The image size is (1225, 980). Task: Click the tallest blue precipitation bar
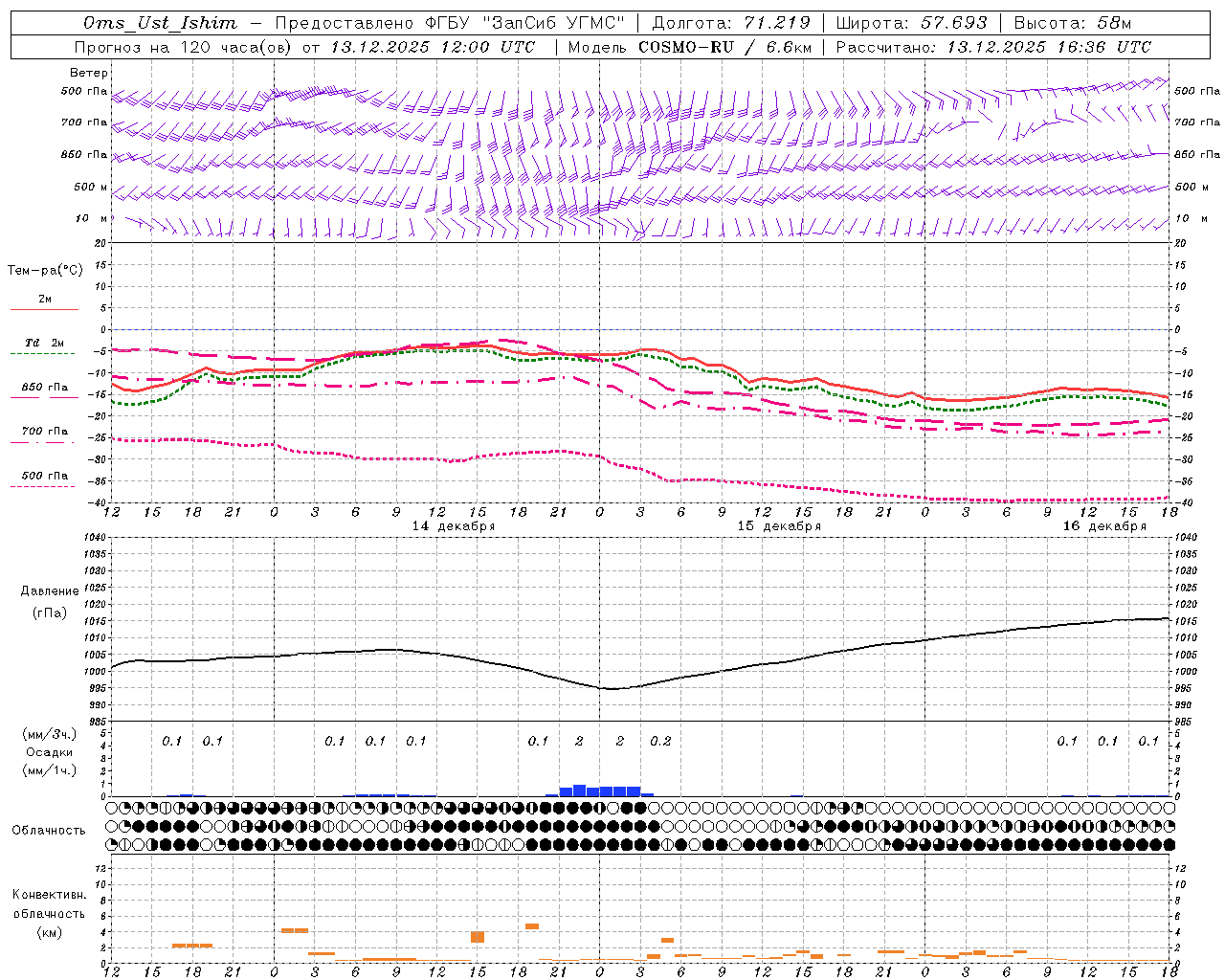[579, 791]
